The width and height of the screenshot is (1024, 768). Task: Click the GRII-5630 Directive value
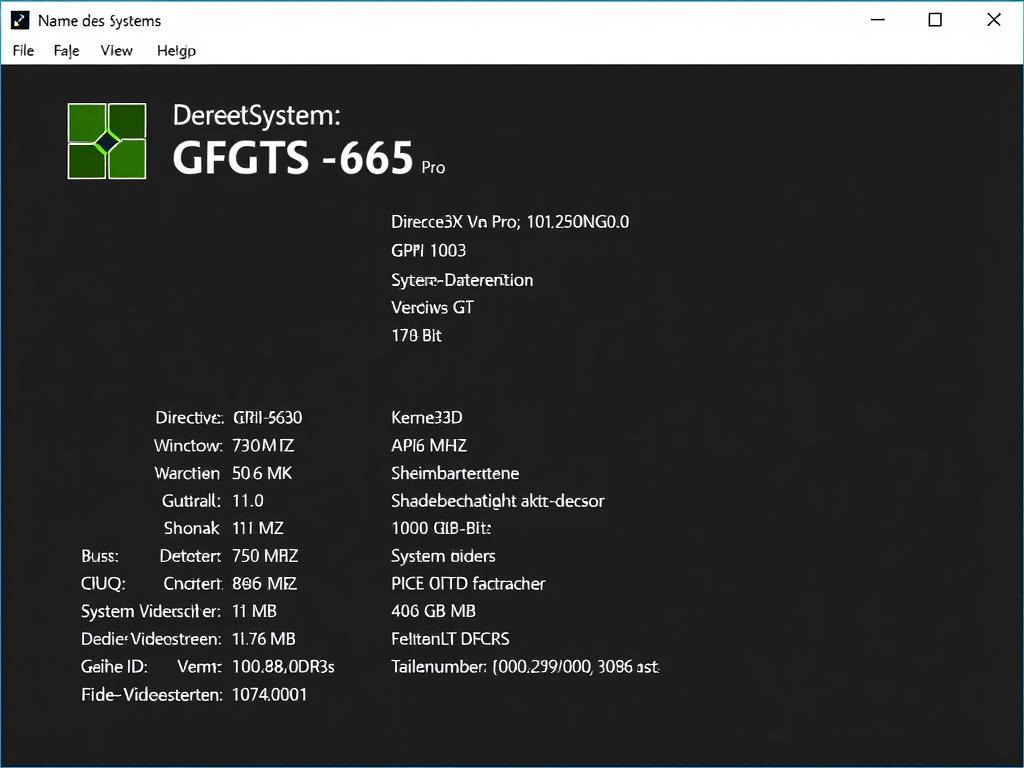267,417
